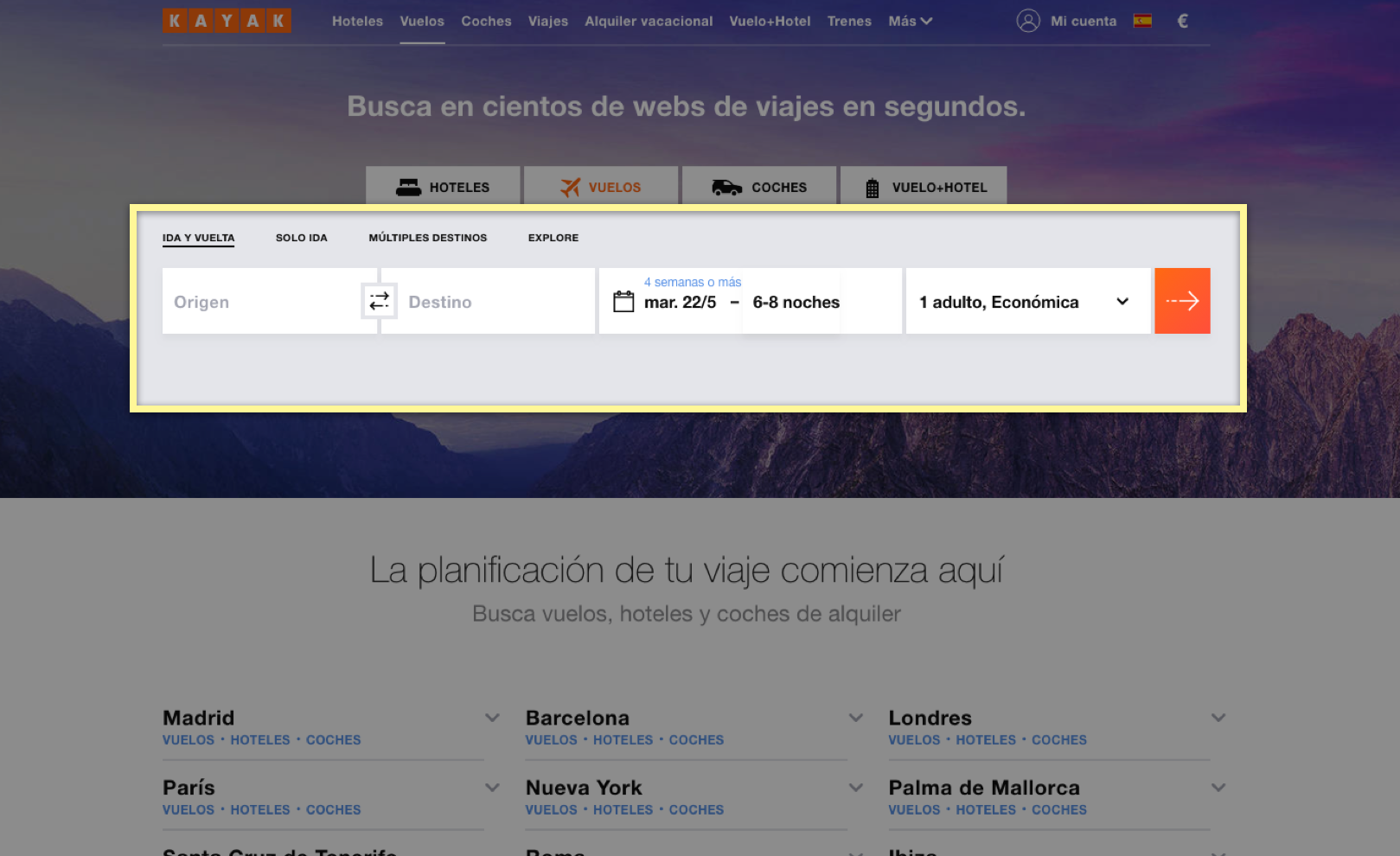Open Trenes in the top navigation

click(x=848, y=21)
